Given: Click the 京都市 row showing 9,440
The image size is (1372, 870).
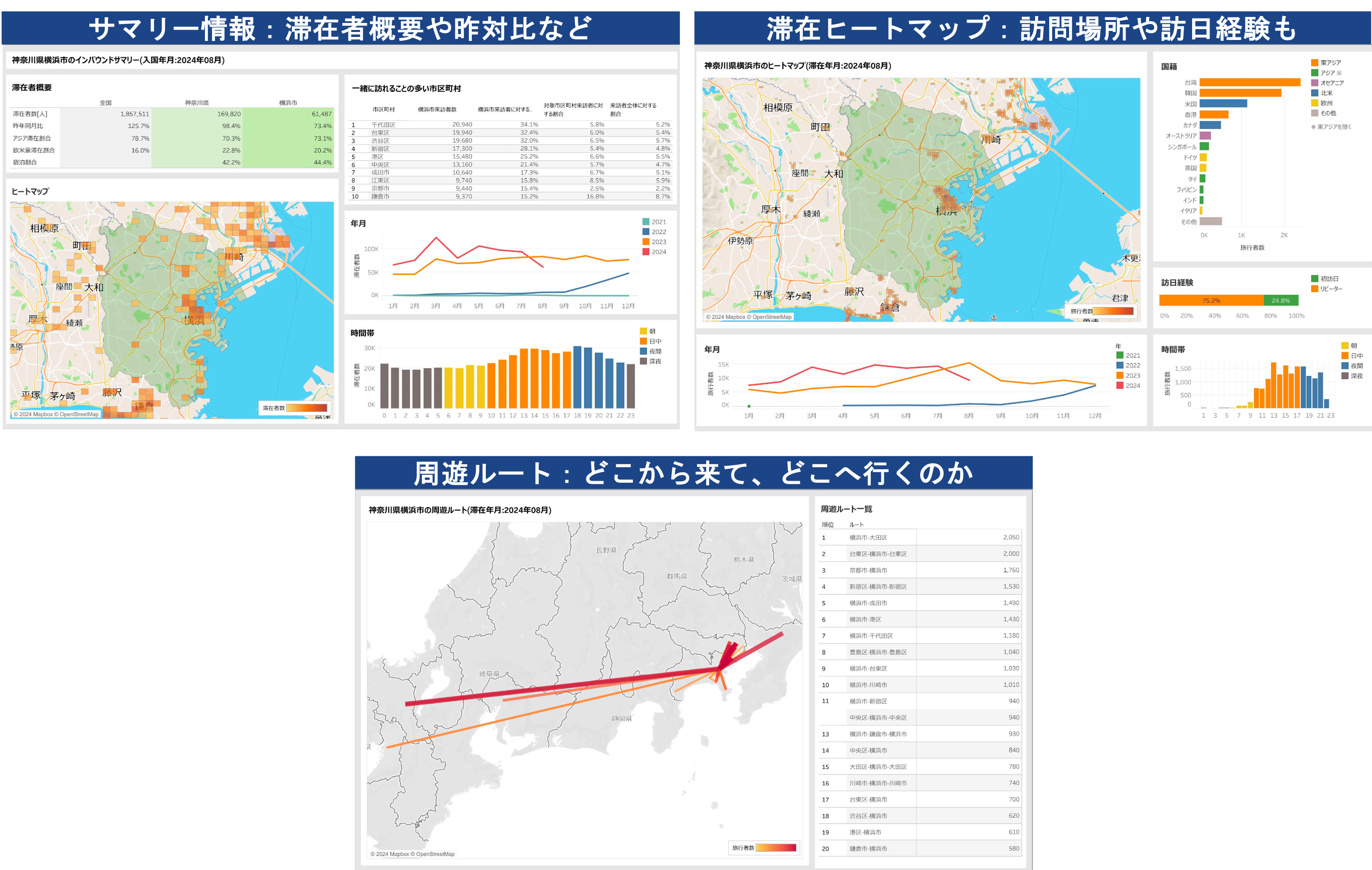Looking at the screenshot, I should point(510,188).
